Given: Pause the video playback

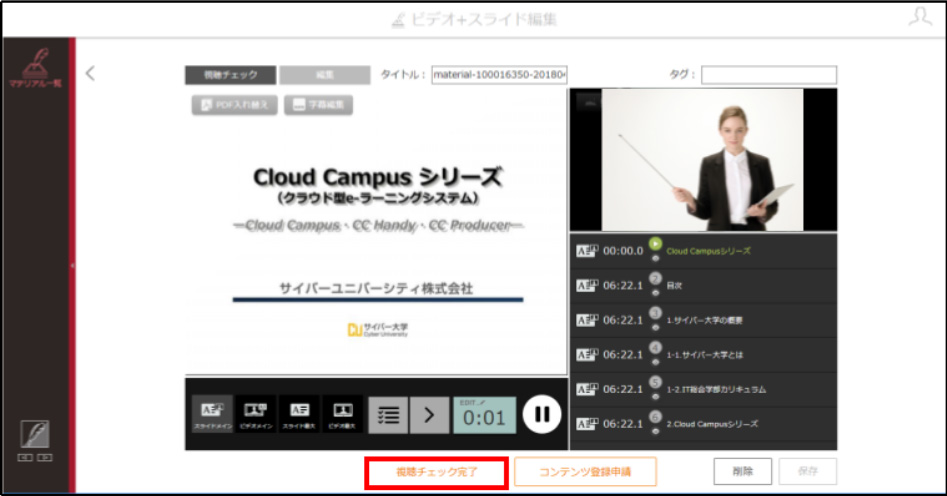Looking at the screenshot, I should coord(542,414).
